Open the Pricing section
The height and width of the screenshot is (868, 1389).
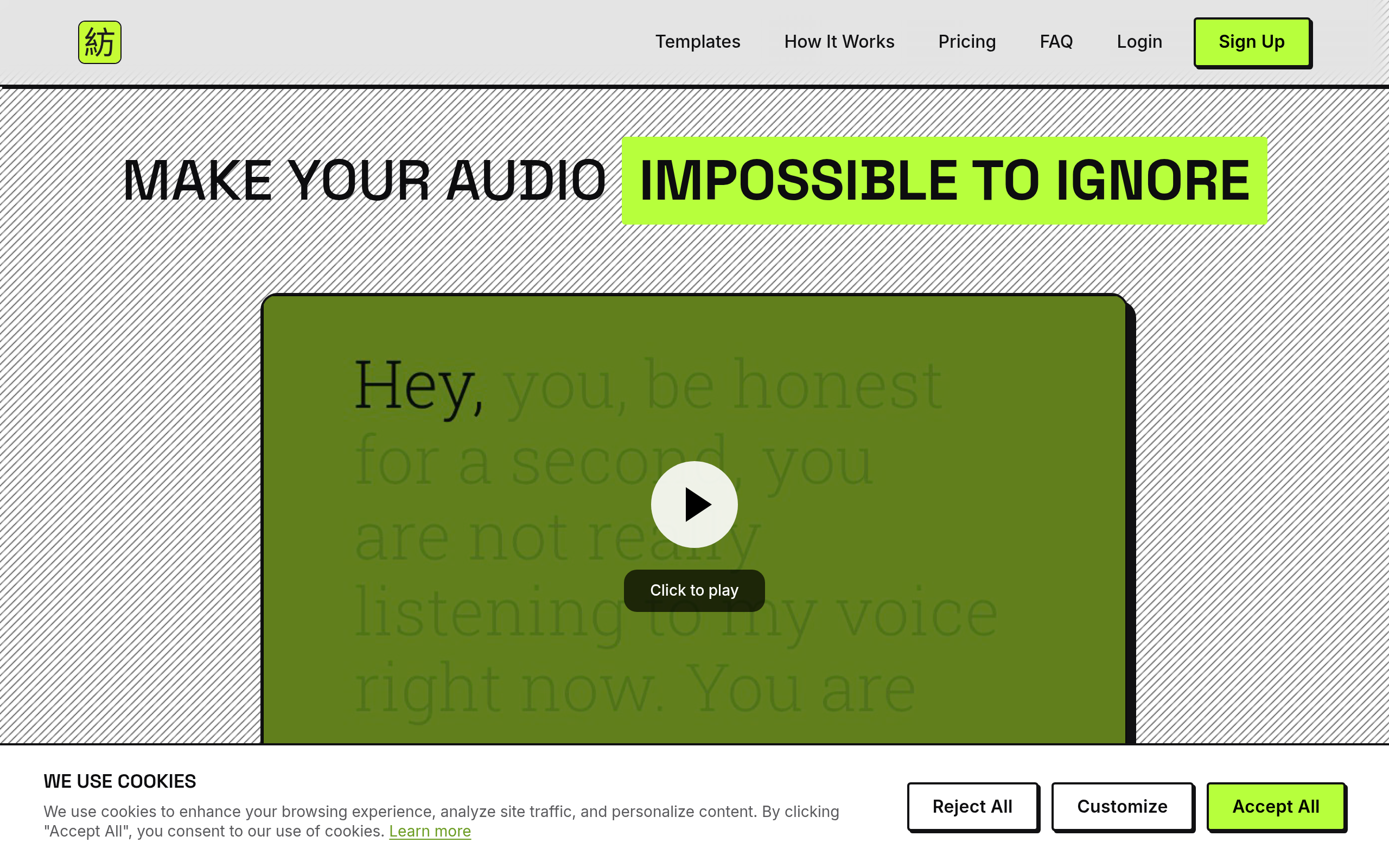pos(967,41)
